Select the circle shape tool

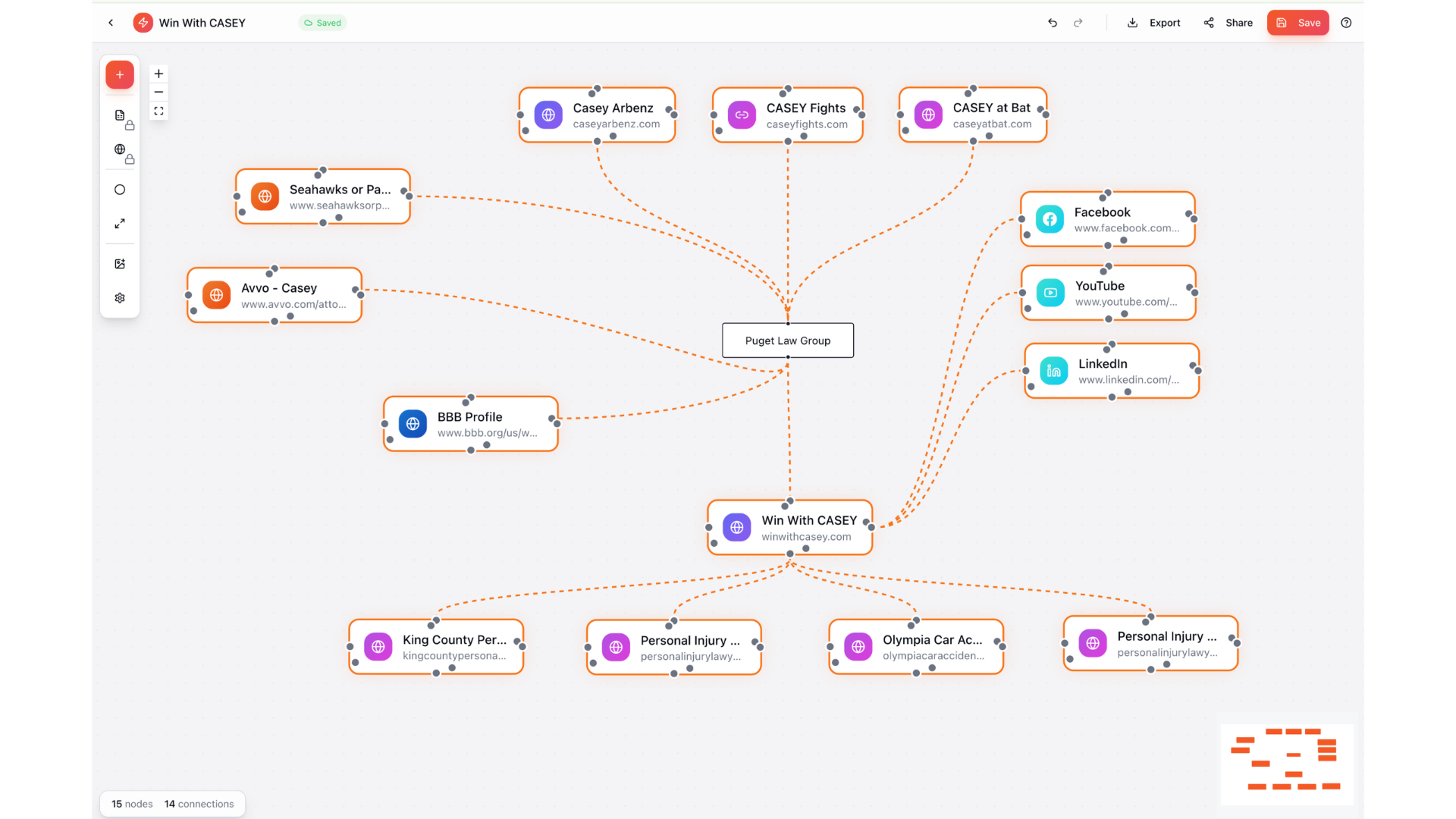[120, 190]
